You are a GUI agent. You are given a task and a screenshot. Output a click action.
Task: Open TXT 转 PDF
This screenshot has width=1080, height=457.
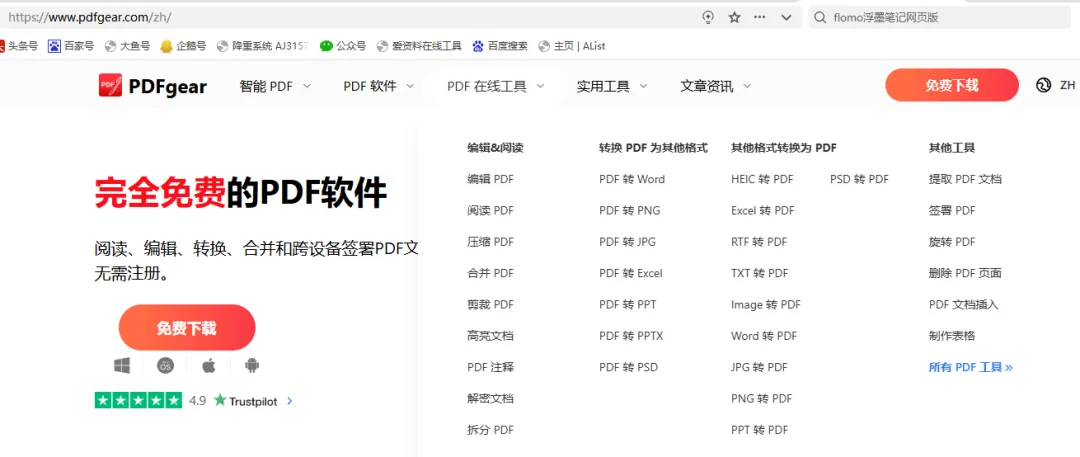coord(760,273)
